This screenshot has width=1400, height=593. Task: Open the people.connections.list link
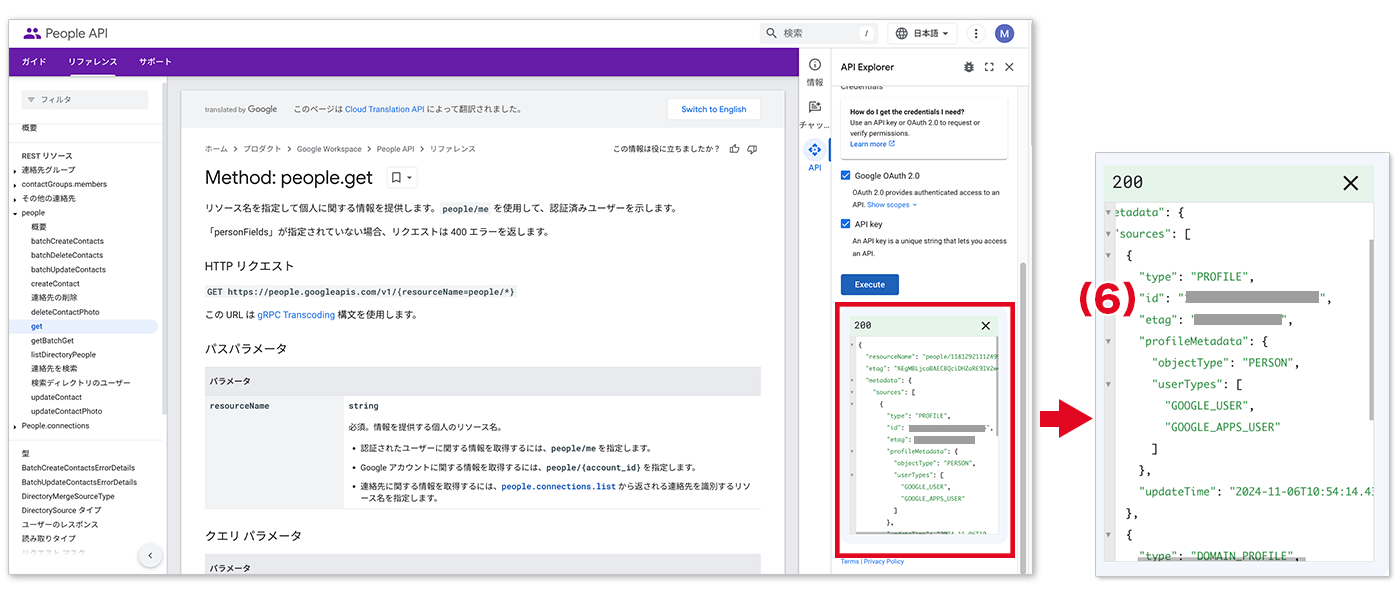pos(558,486)
